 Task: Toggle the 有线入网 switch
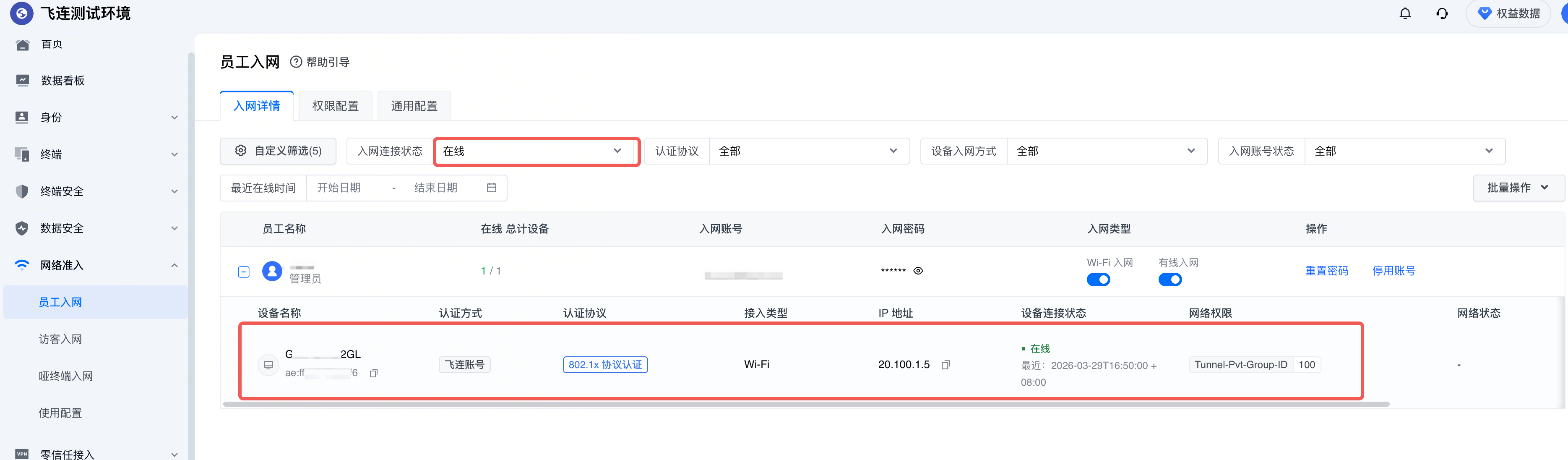click(1170, 280)
